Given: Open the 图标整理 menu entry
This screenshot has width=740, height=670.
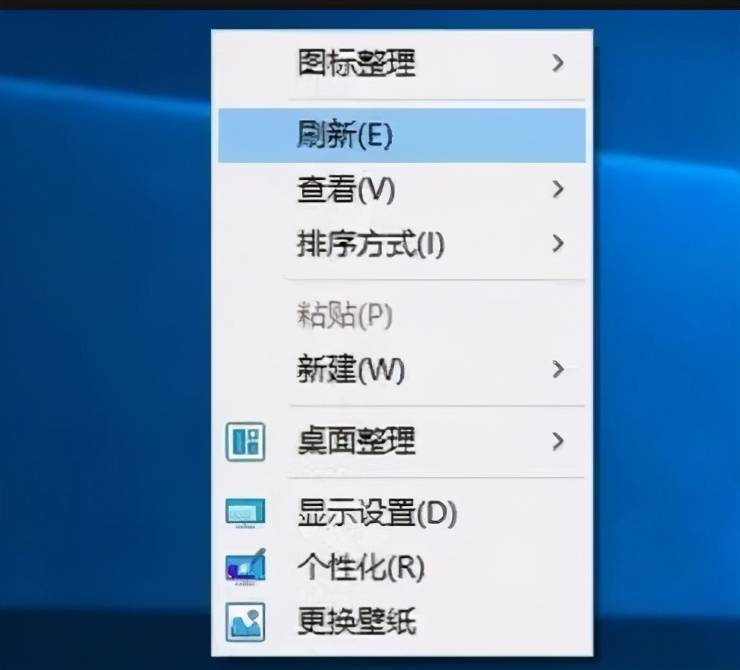Looking at the screenshot, I should point(402,63).
